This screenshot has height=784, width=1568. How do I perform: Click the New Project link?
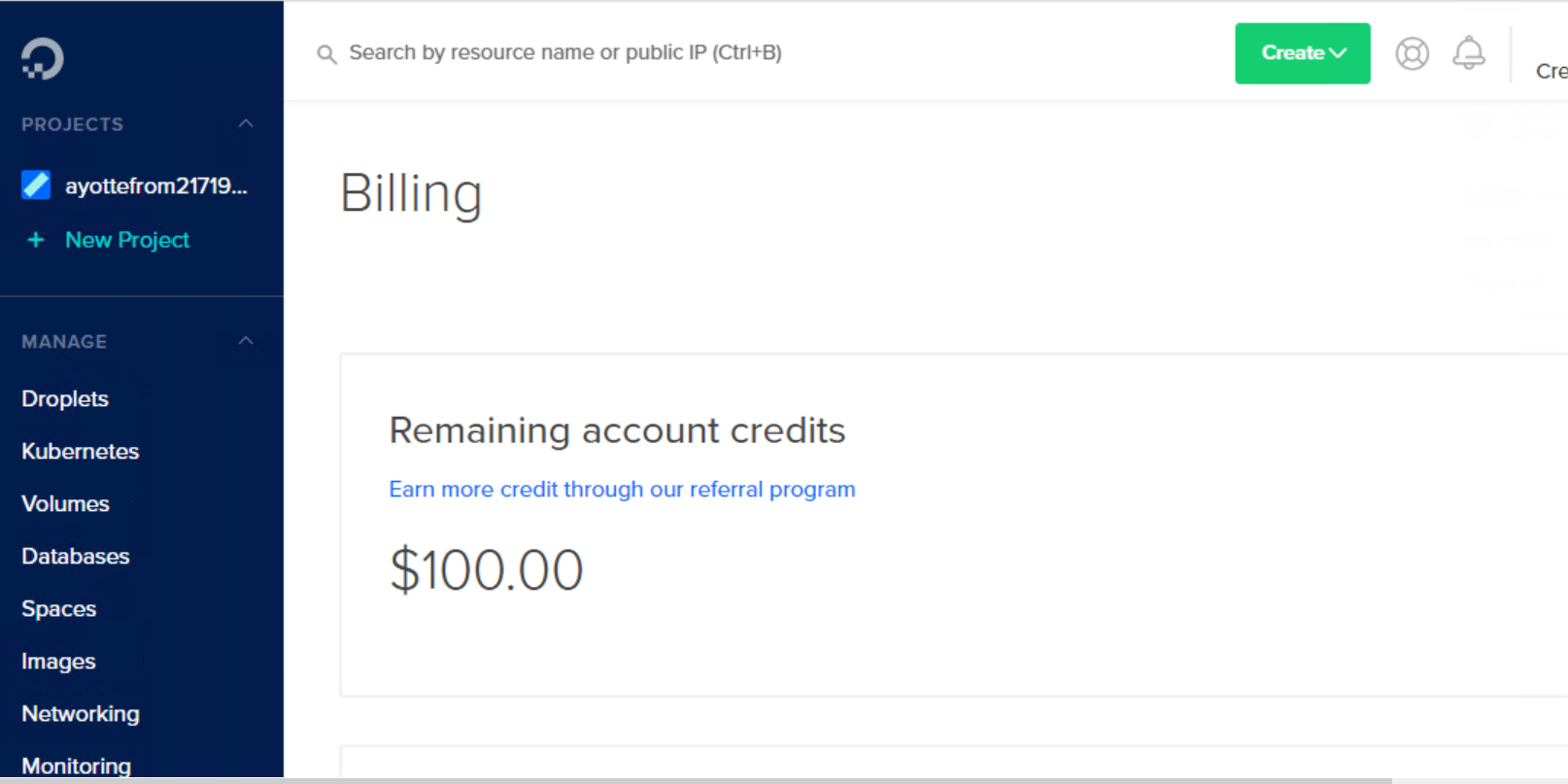[x=127, y=240]
